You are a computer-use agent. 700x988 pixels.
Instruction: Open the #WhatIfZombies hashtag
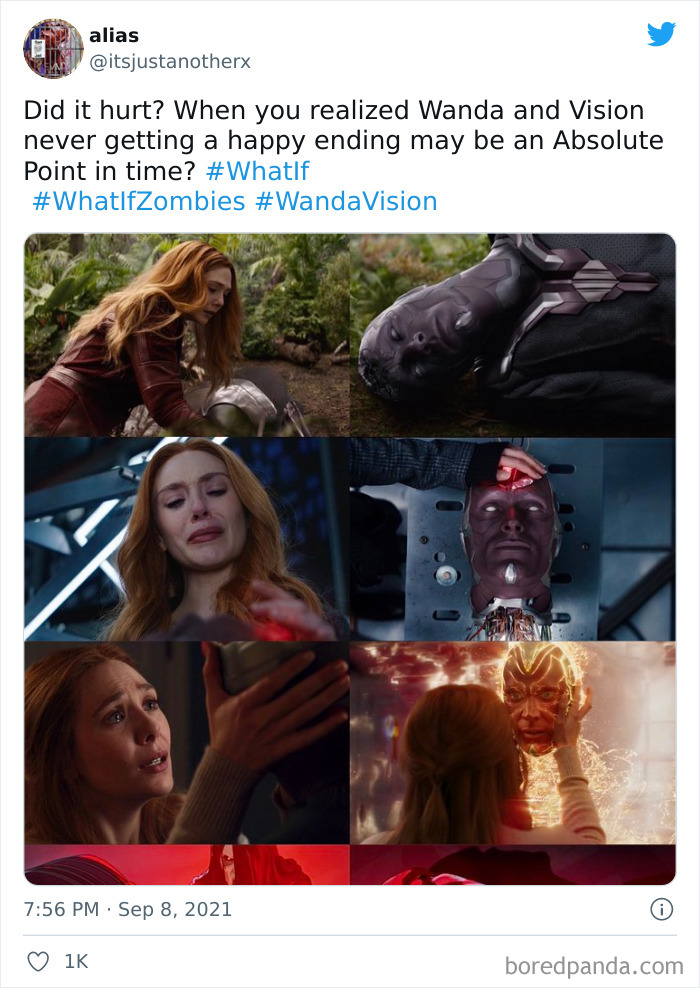point(139,201)
